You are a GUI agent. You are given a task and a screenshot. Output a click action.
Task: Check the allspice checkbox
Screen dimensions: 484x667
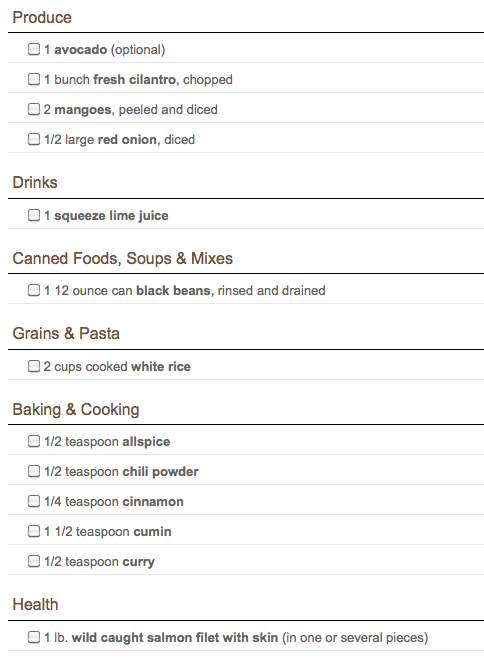pyautogui.click(x=34, y=441)
